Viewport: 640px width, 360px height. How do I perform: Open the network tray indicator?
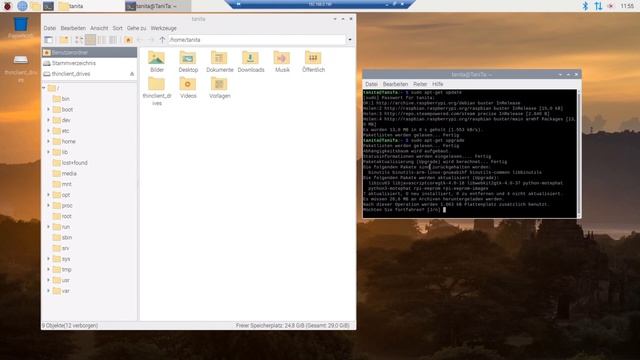pos(598,6)
